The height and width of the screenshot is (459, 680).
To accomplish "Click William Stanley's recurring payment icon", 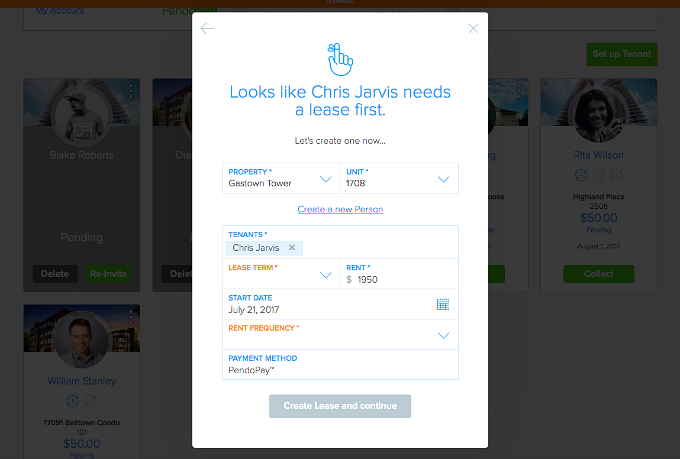I will pos(73,401).
